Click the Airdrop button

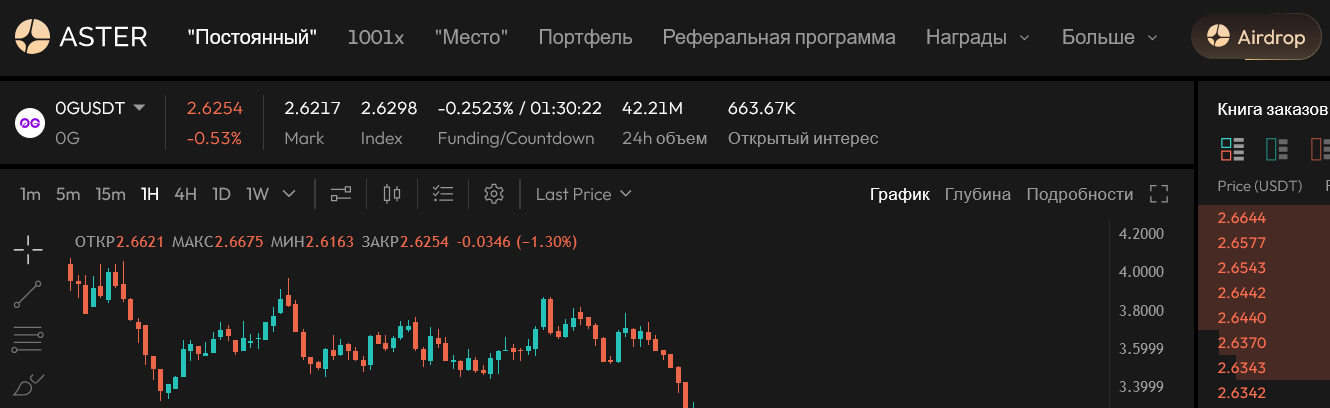tap(1256, 38)
